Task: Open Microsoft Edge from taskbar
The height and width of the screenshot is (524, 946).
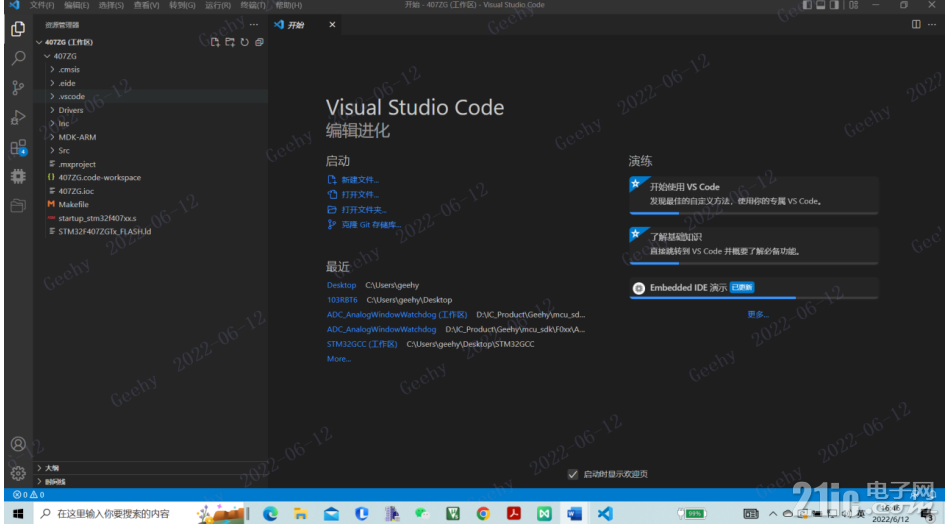Action: [270, 514]
